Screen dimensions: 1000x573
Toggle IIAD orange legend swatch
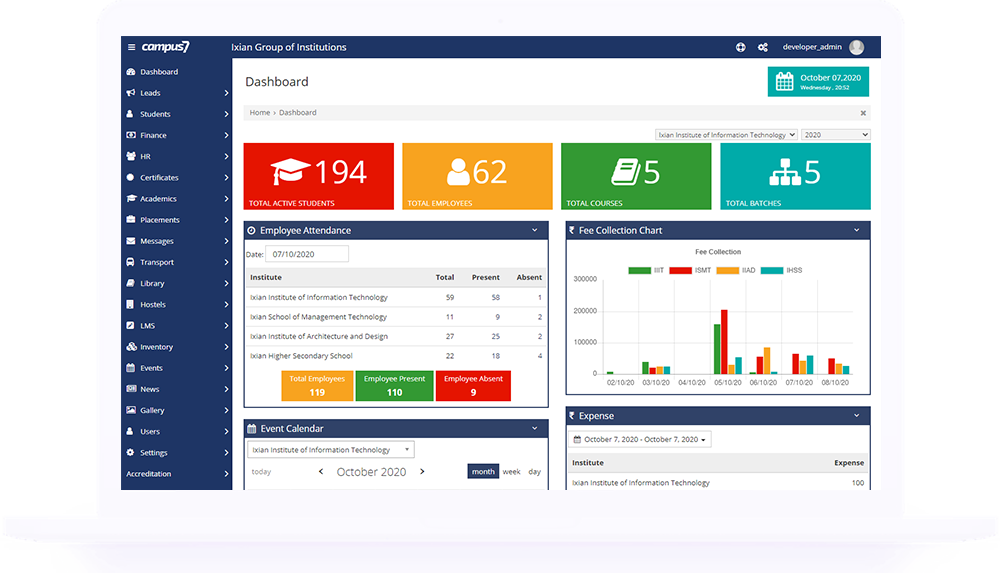pyautogui.click(x=728, y=271)
